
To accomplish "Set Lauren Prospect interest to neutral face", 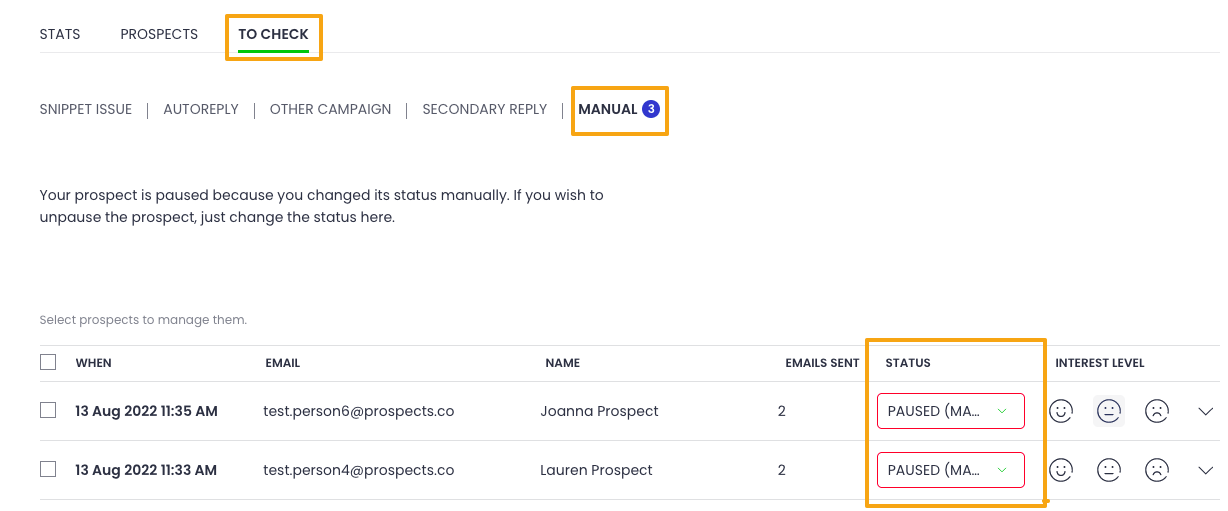I will click(x=1109, y=470).
